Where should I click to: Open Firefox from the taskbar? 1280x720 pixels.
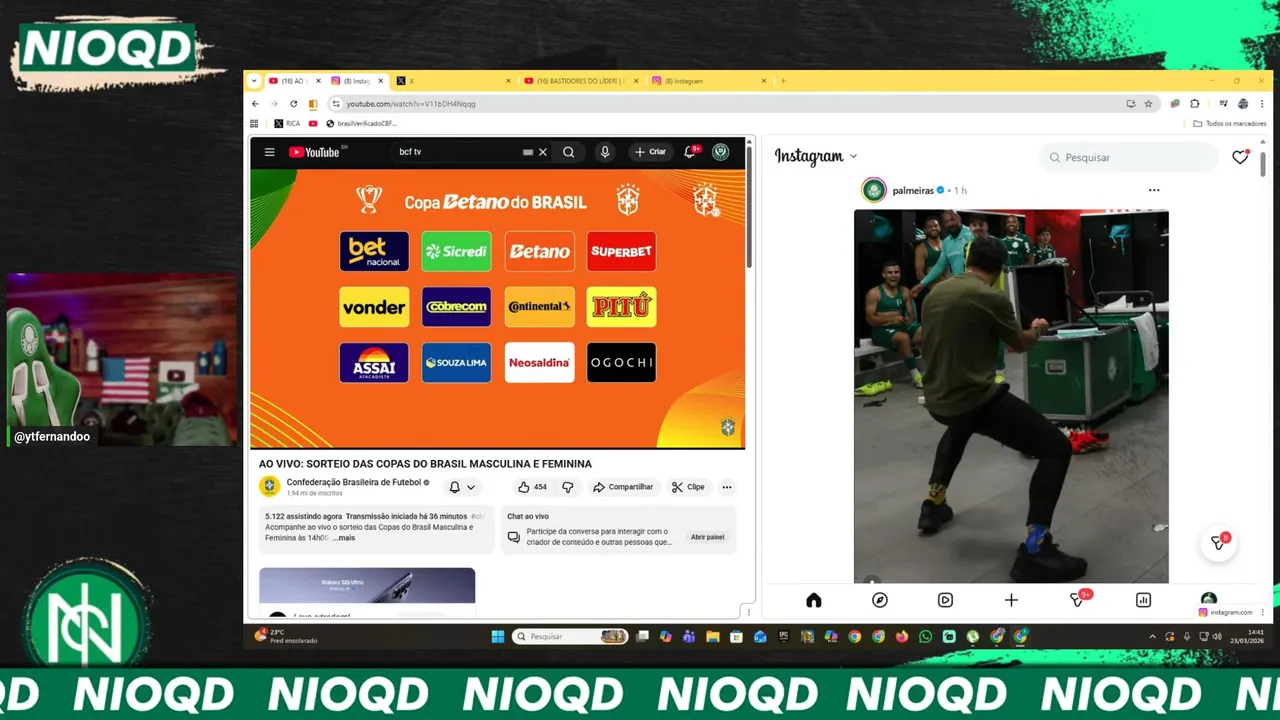pyautogui.click(x=902, y=637)
